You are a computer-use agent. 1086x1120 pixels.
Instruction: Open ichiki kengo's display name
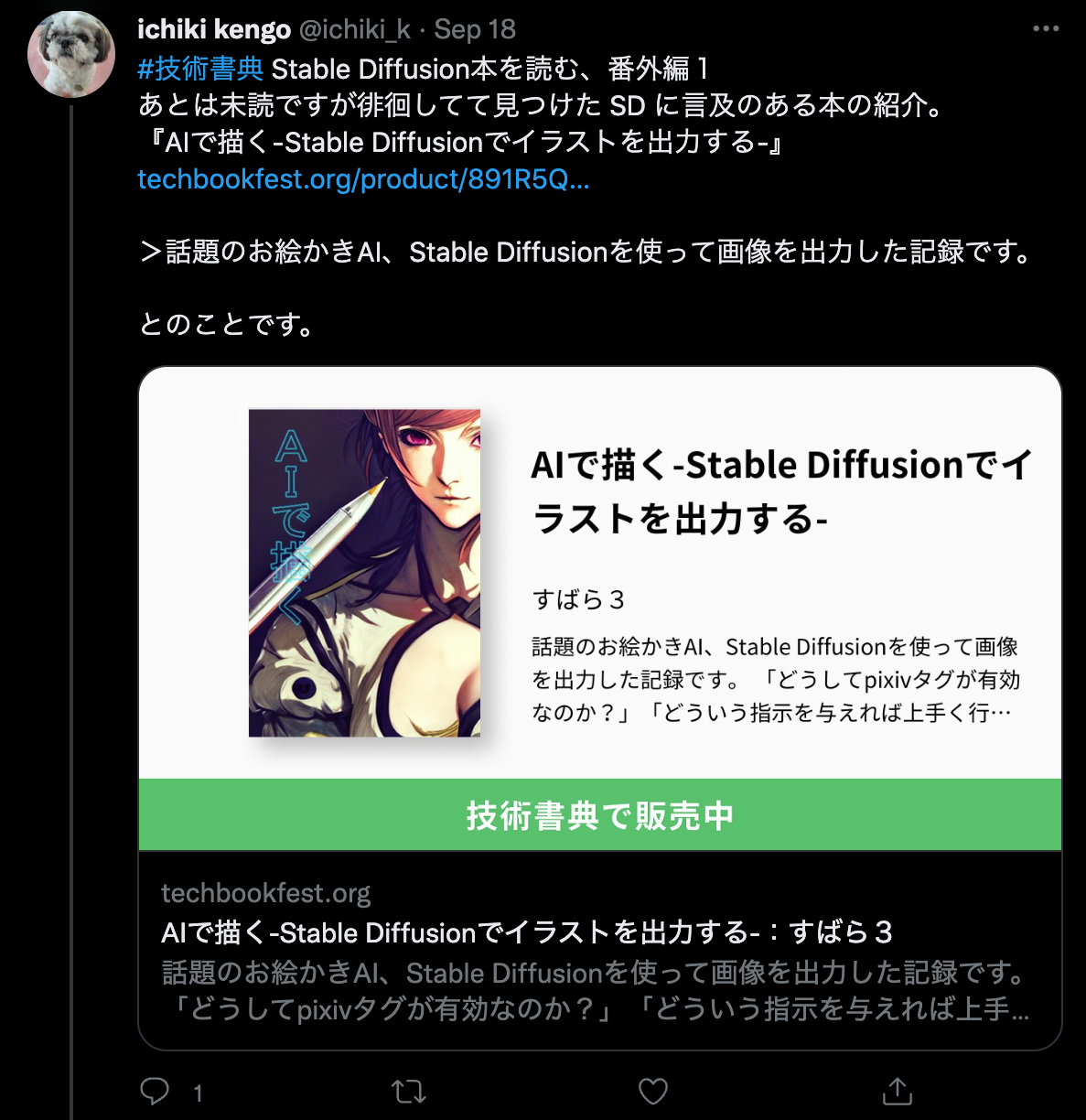coord(214,29)
